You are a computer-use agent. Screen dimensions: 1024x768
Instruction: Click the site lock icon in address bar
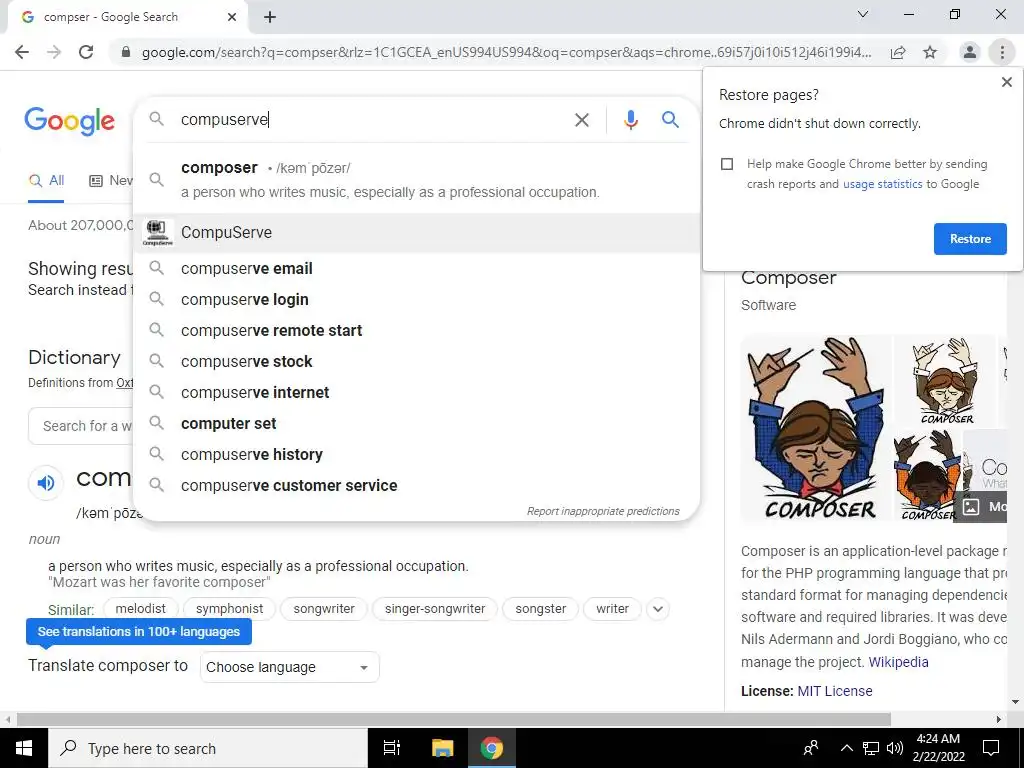(x=126, y=52)
